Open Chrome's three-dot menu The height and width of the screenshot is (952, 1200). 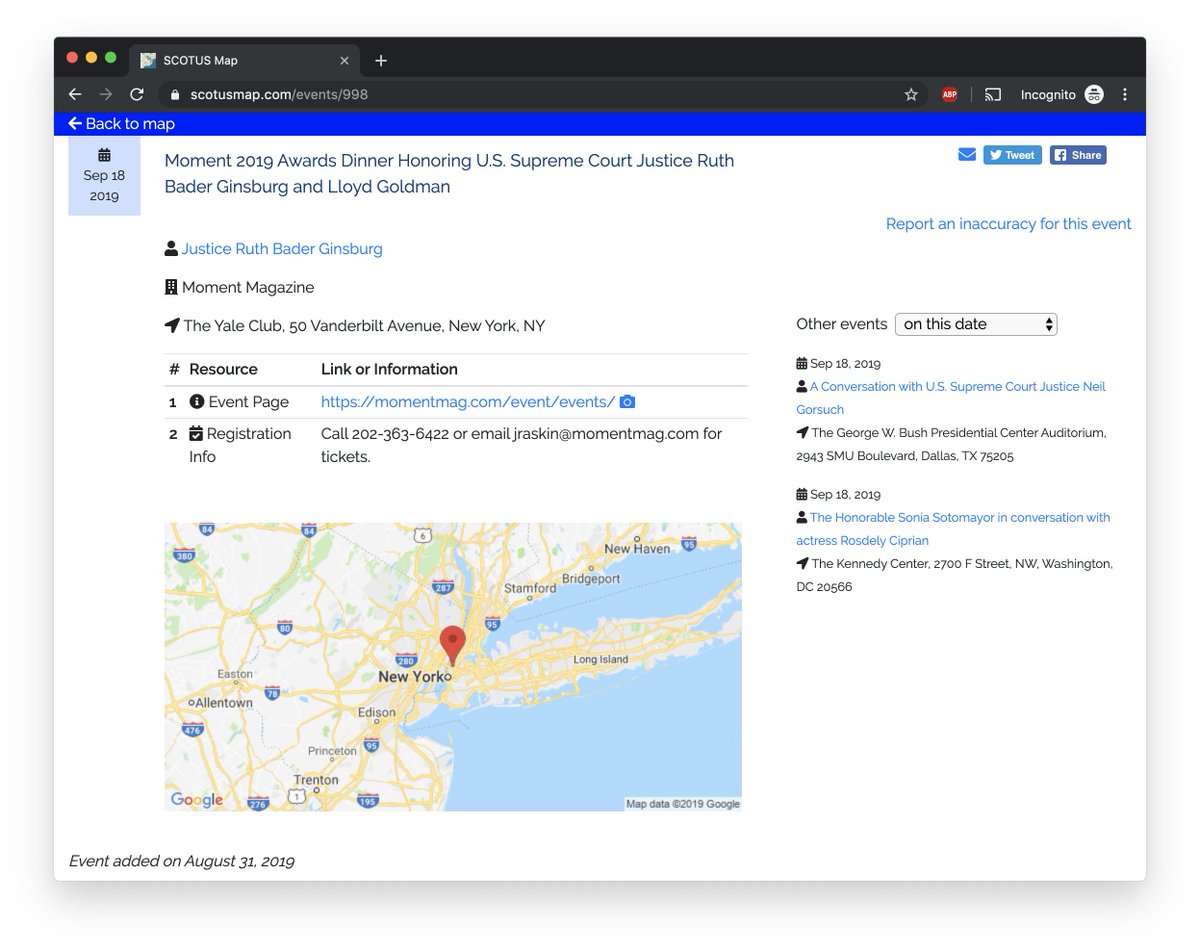[x=1125, y=94]
